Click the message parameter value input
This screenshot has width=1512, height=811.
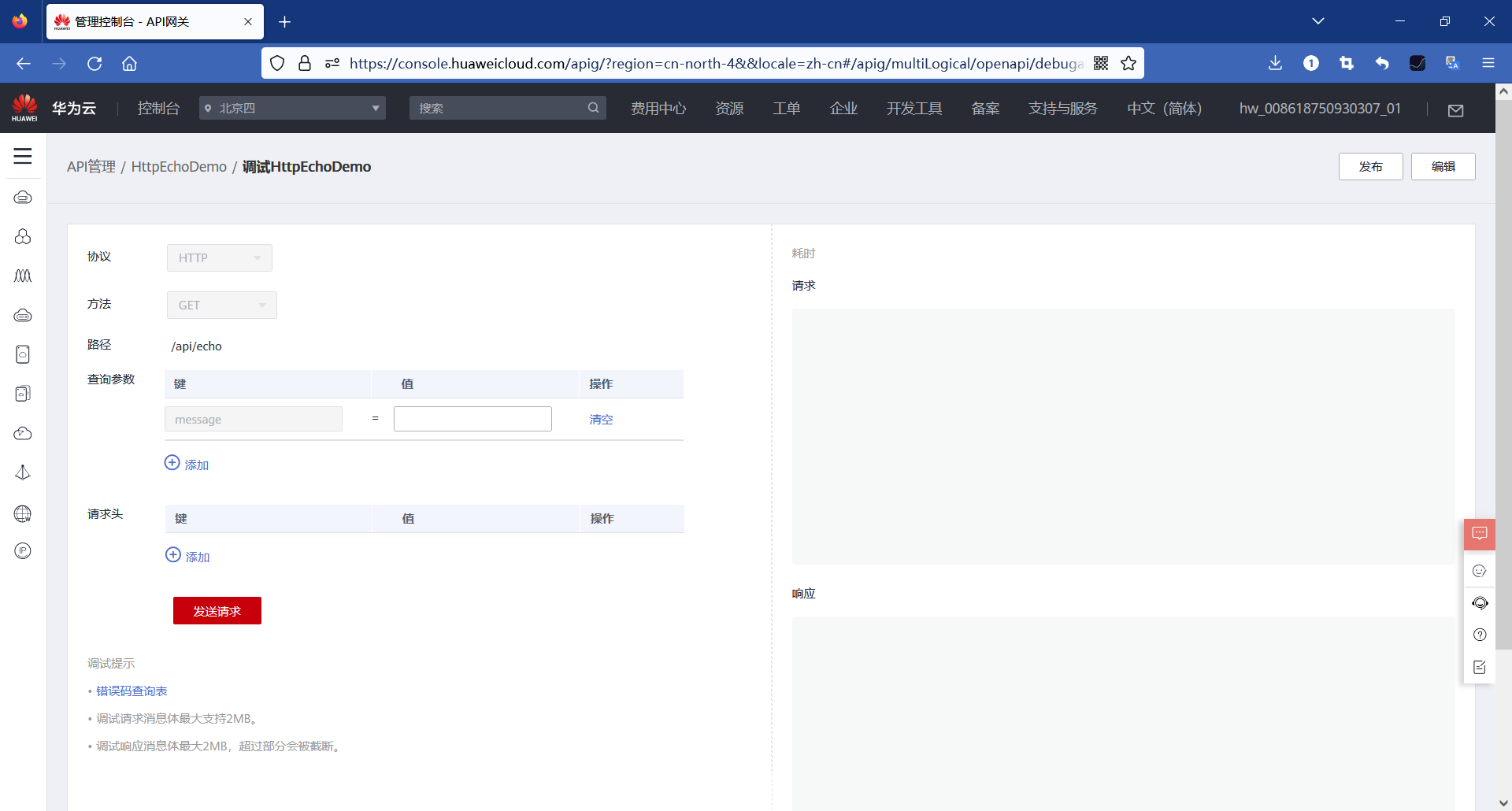pyautogui.click(x=472, y=419)
